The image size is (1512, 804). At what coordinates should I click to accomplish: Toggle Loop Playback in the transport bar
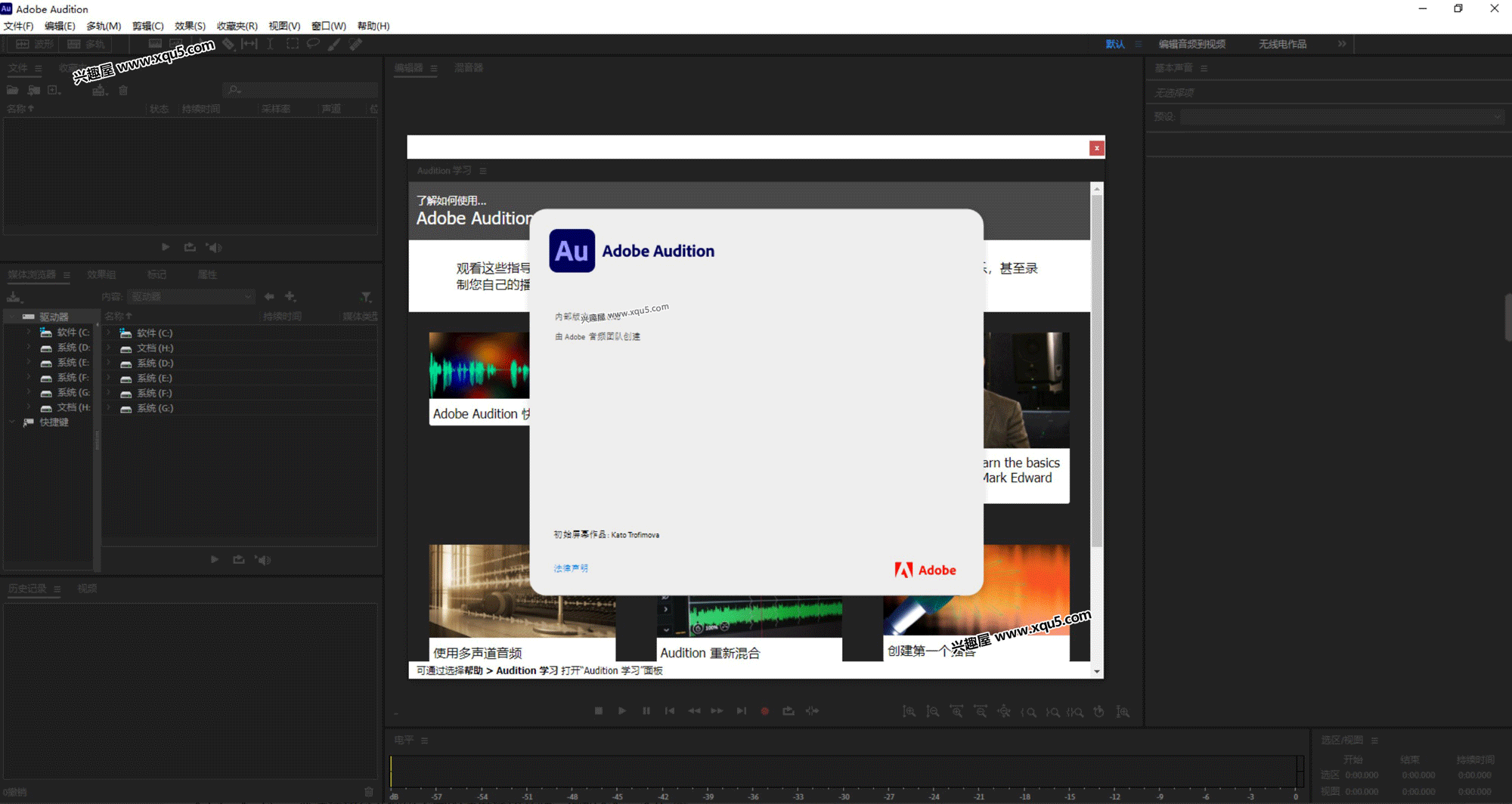pyautogui.click(x=789, y=711)
